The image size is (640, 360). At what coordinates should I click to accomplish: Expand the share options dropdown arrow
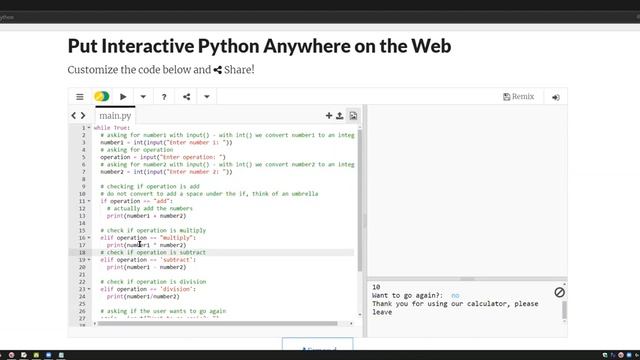pyautogui.click(x=207, y=97)
